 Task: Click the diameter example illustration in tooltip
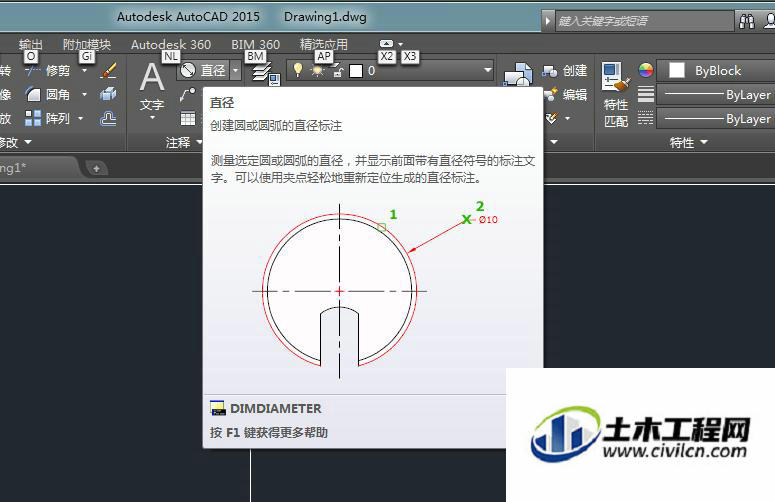tap(374, 290)
